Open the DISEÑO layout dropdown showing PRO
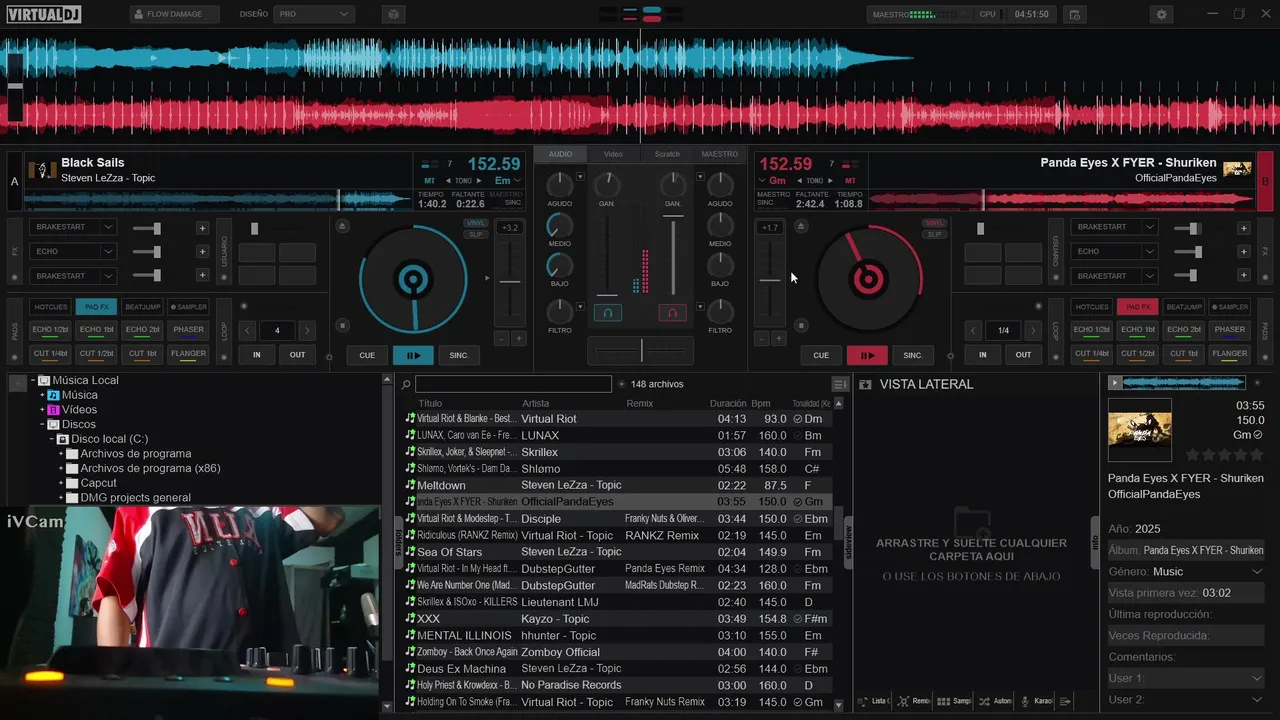 314,14
